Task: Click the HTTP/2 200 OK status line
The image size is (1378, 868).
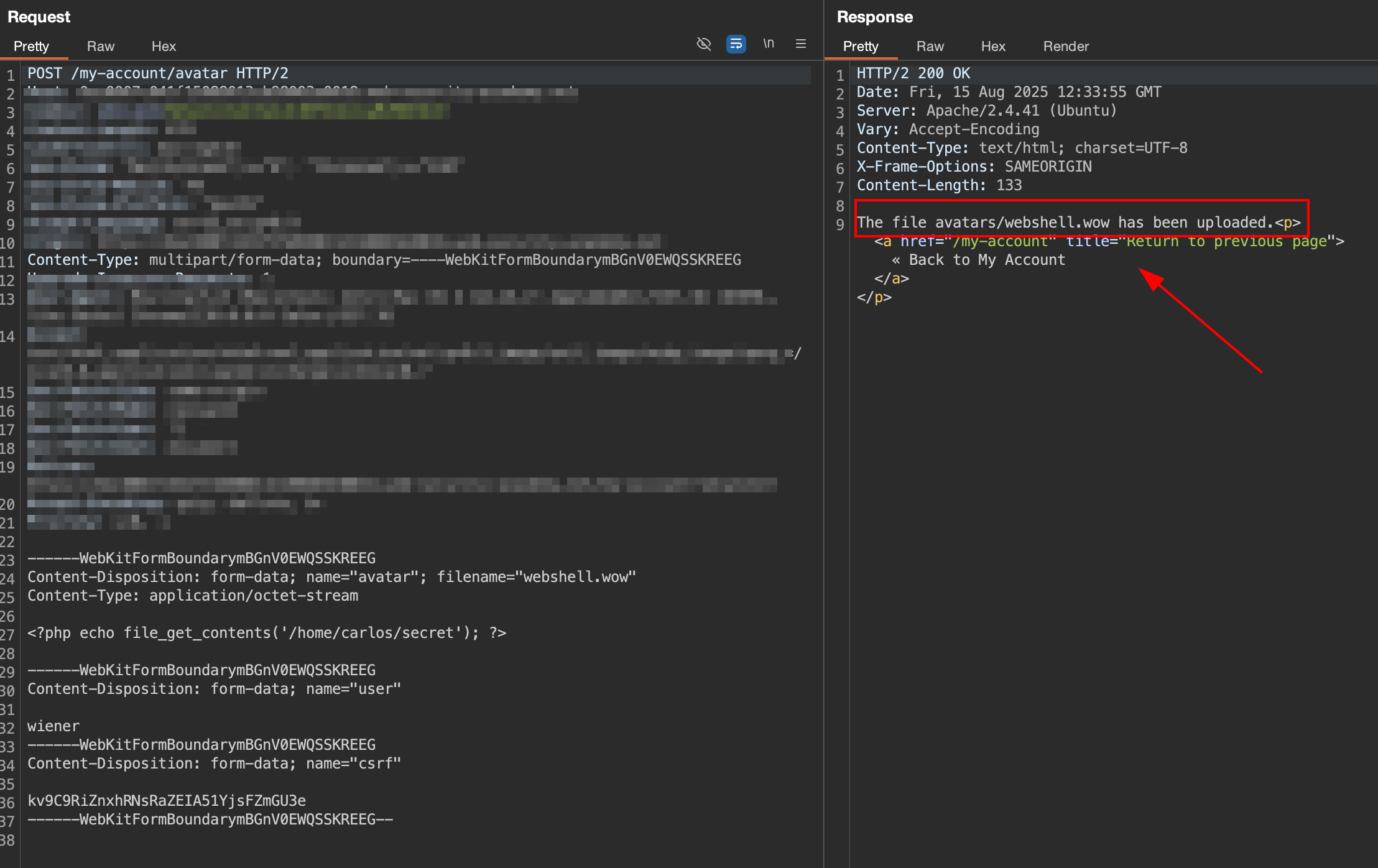Action: click(x=913, y=73)
